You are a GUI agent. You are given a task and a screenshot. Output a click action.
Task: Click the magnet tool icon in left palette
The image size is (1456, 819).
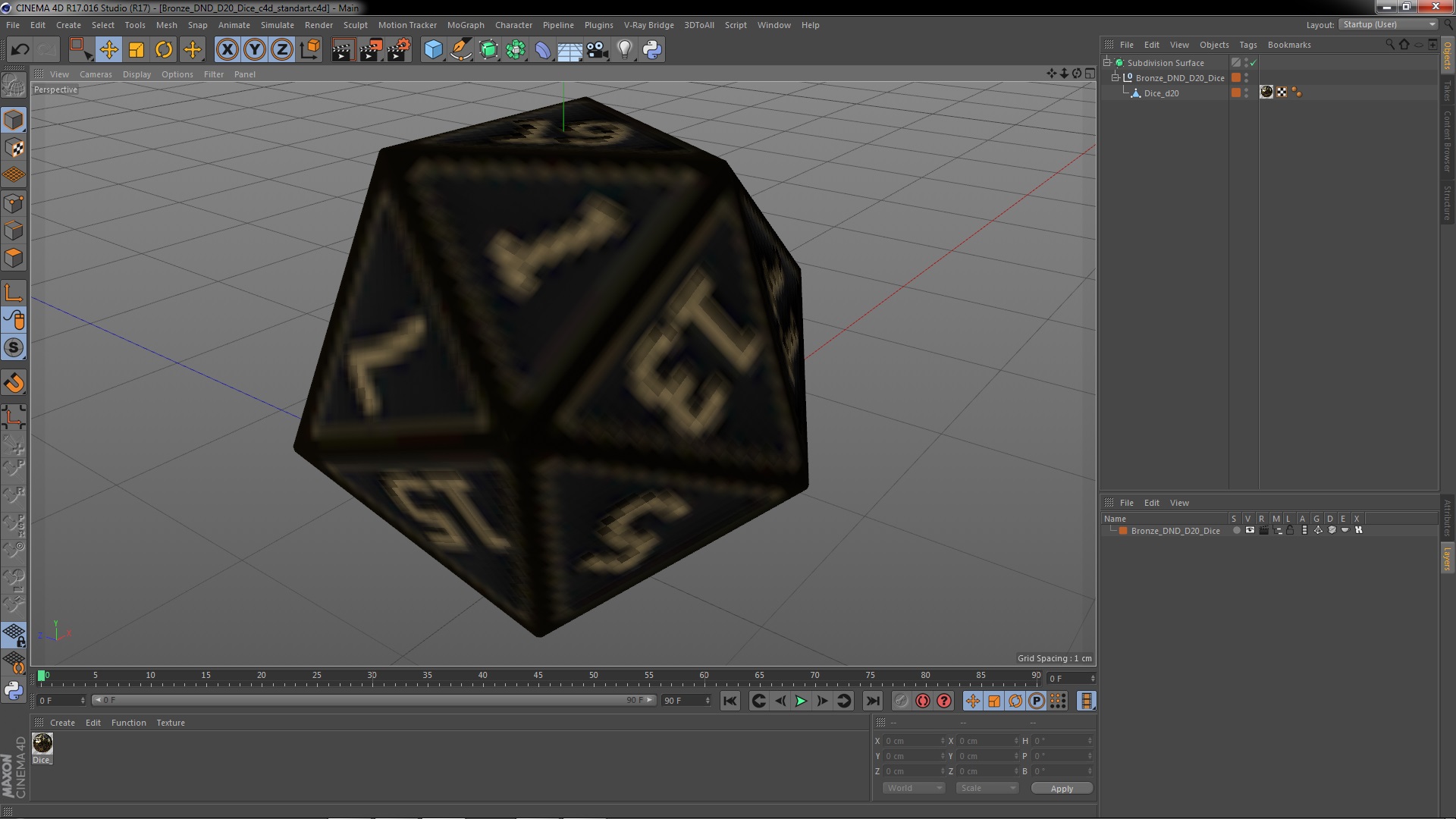click(x=14, y=383)
